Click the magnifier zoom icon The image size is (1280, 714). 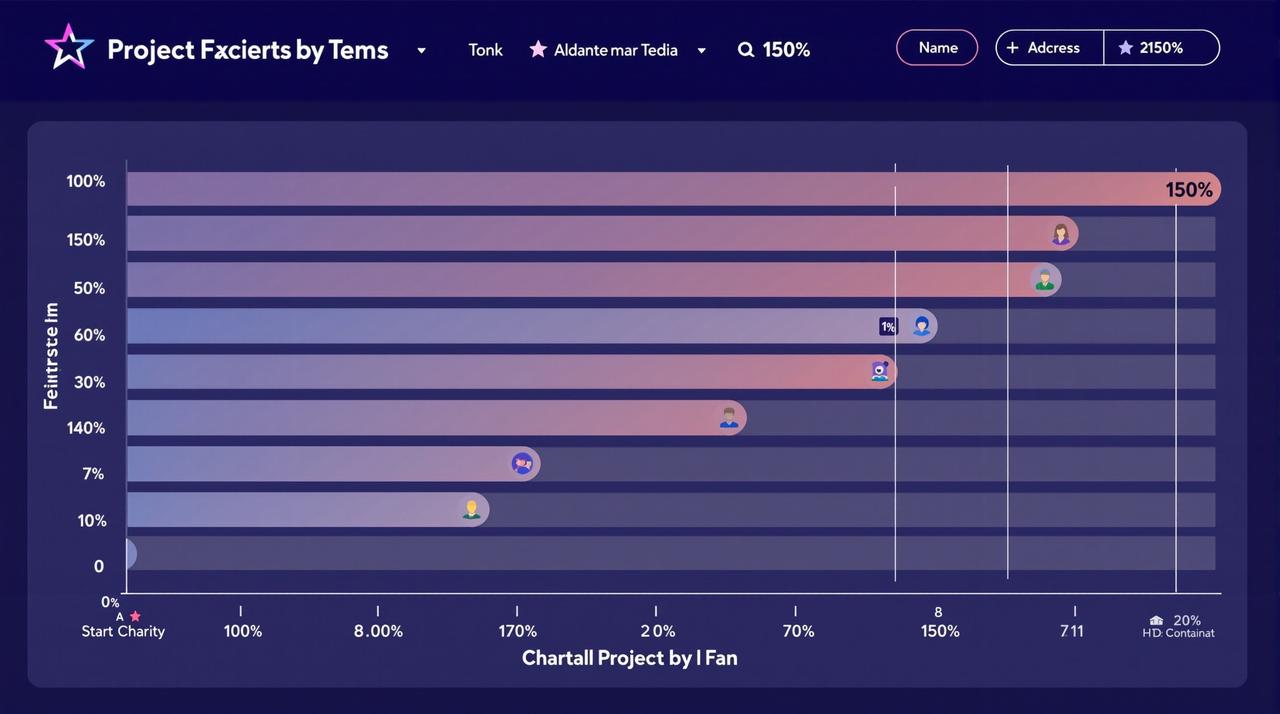(746, 50)
